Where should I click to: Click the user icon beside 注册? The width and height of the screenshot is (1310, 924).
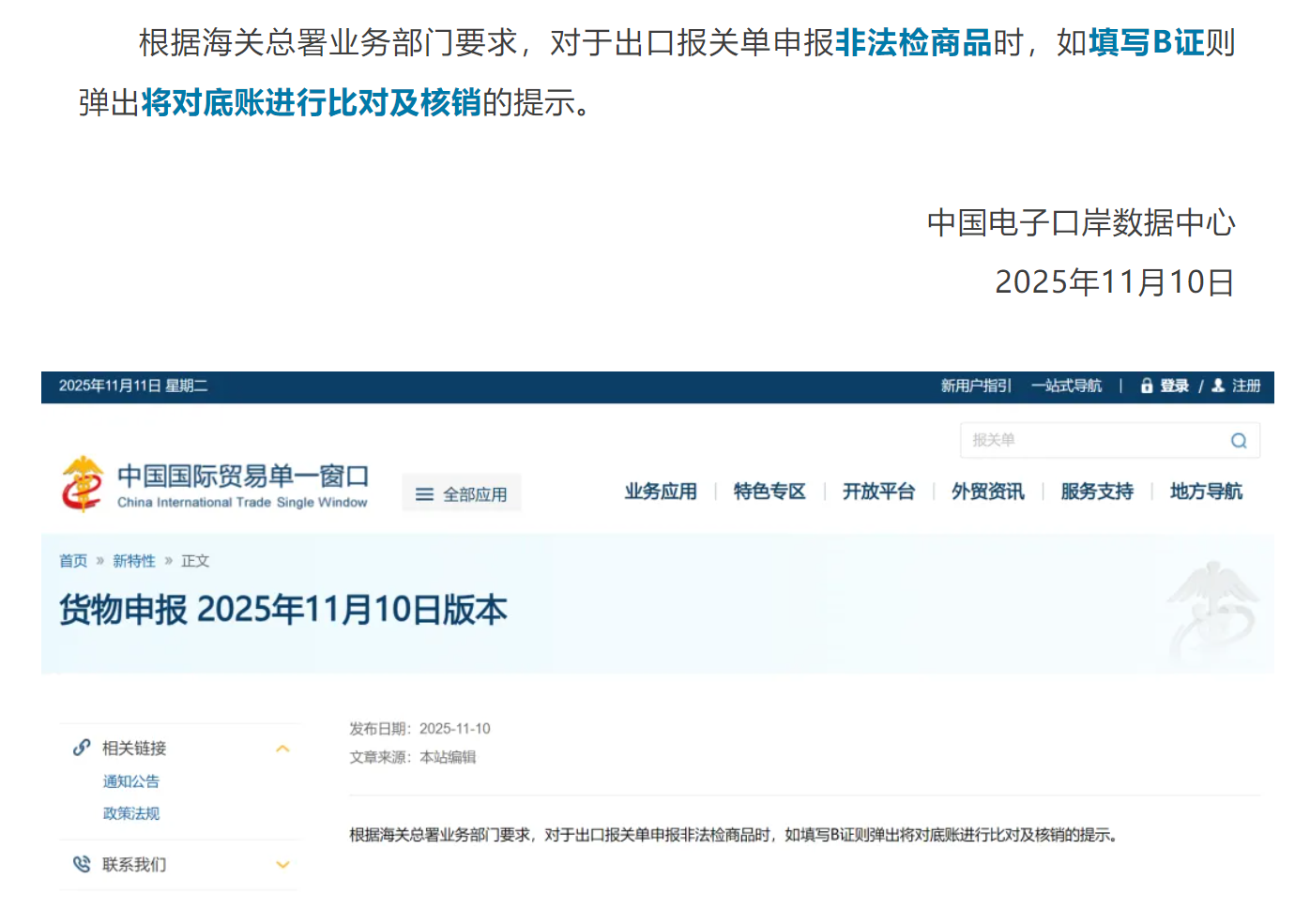1217,386
